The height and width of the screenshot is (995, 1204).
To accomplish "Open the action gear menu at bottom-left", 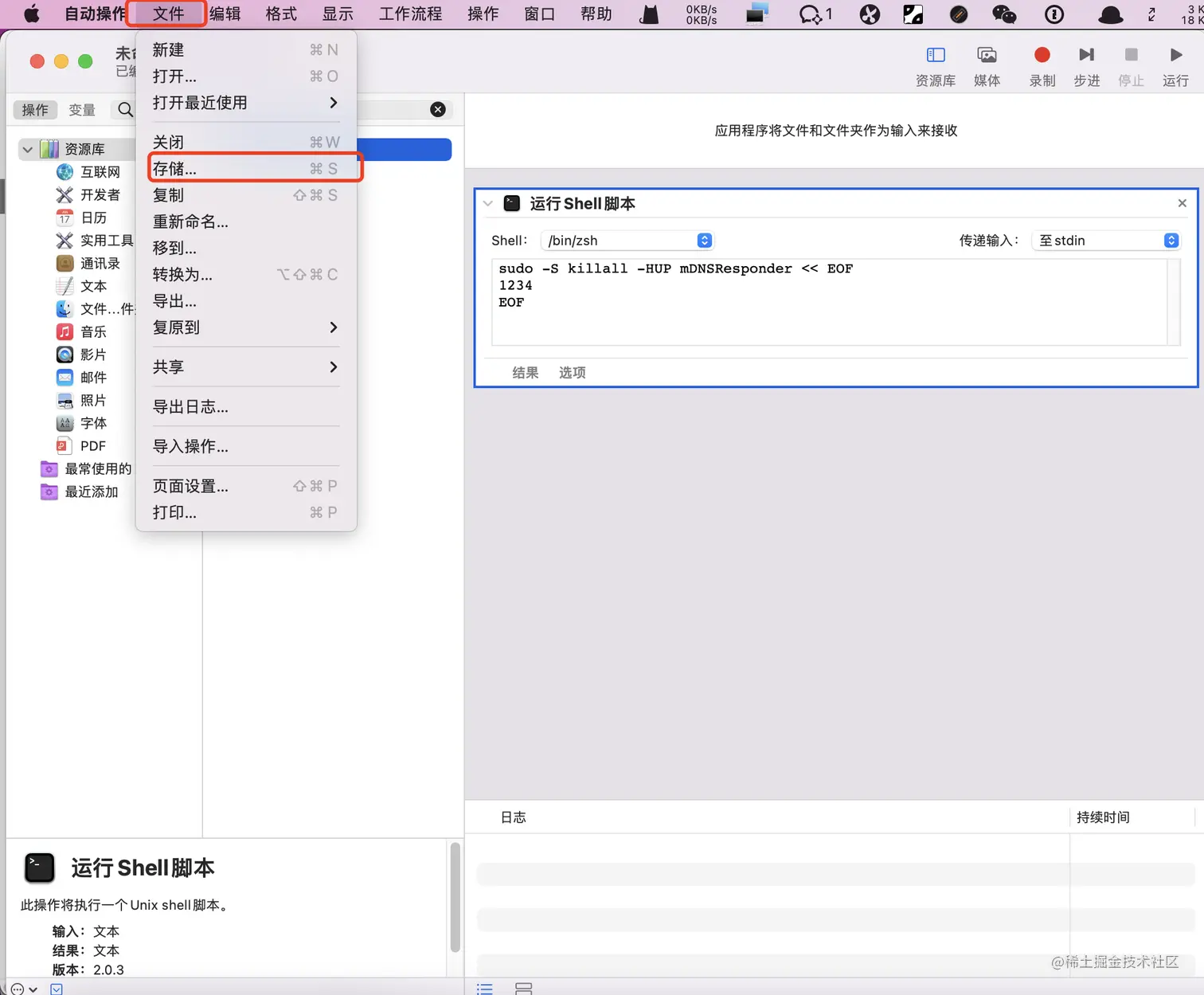I will (24, 989).
